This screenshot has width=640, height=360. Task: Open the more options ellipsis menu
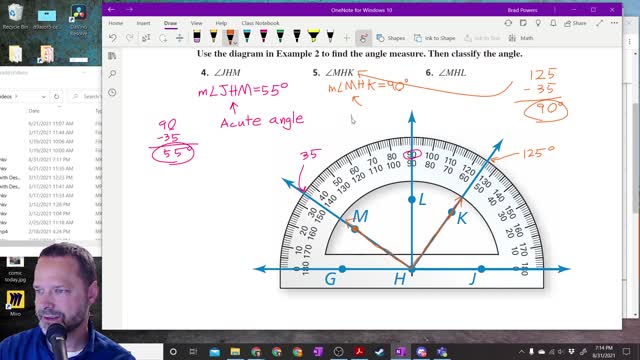[x=614, y=23]
